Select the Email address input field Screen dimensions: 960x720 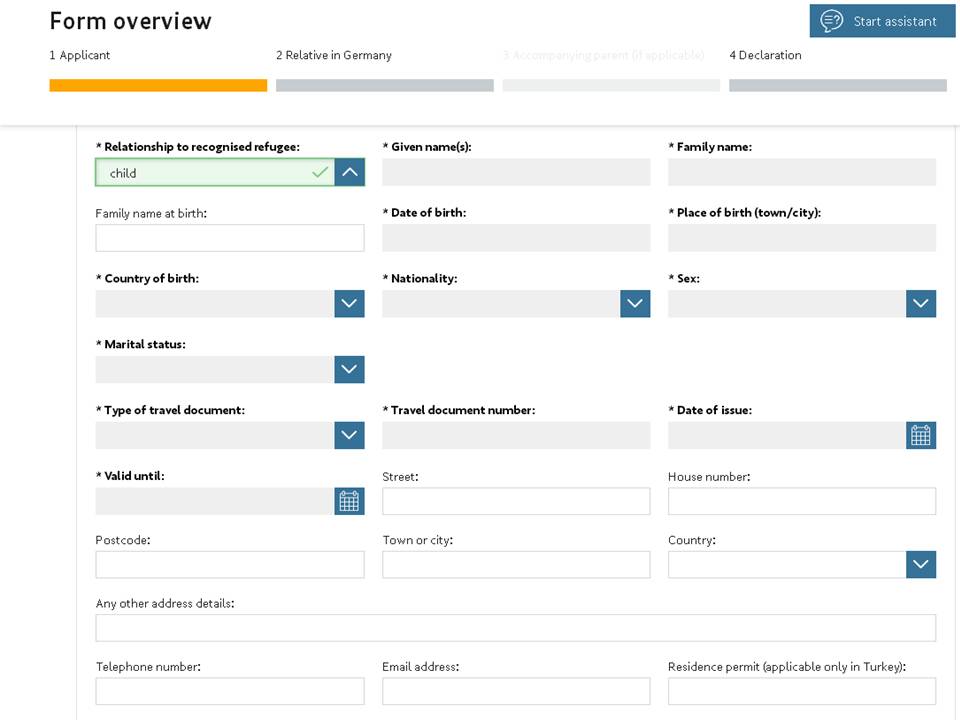(516, 691)
